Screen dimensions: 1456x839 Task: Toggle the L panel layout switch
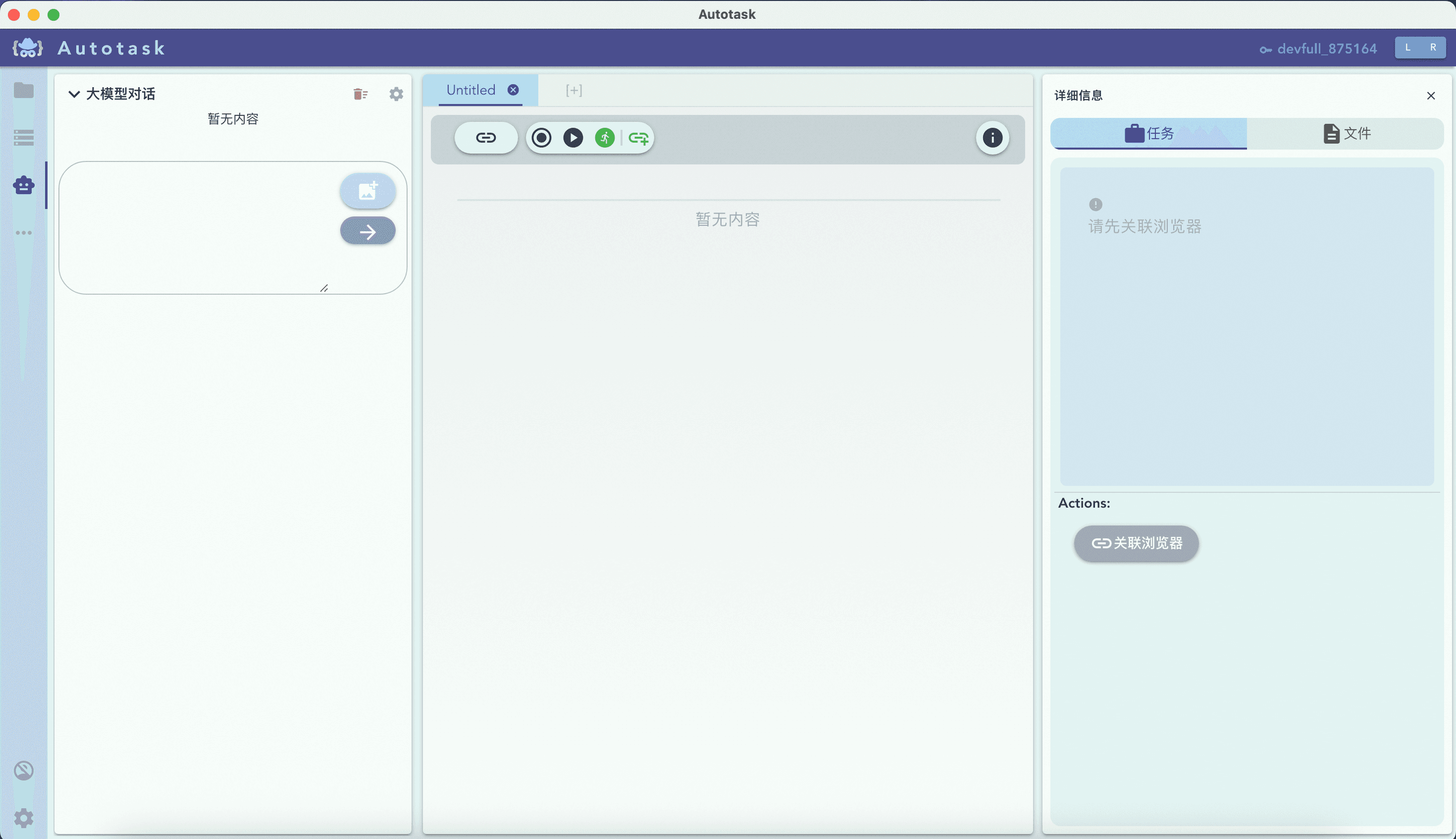(x=1407, y=48)
